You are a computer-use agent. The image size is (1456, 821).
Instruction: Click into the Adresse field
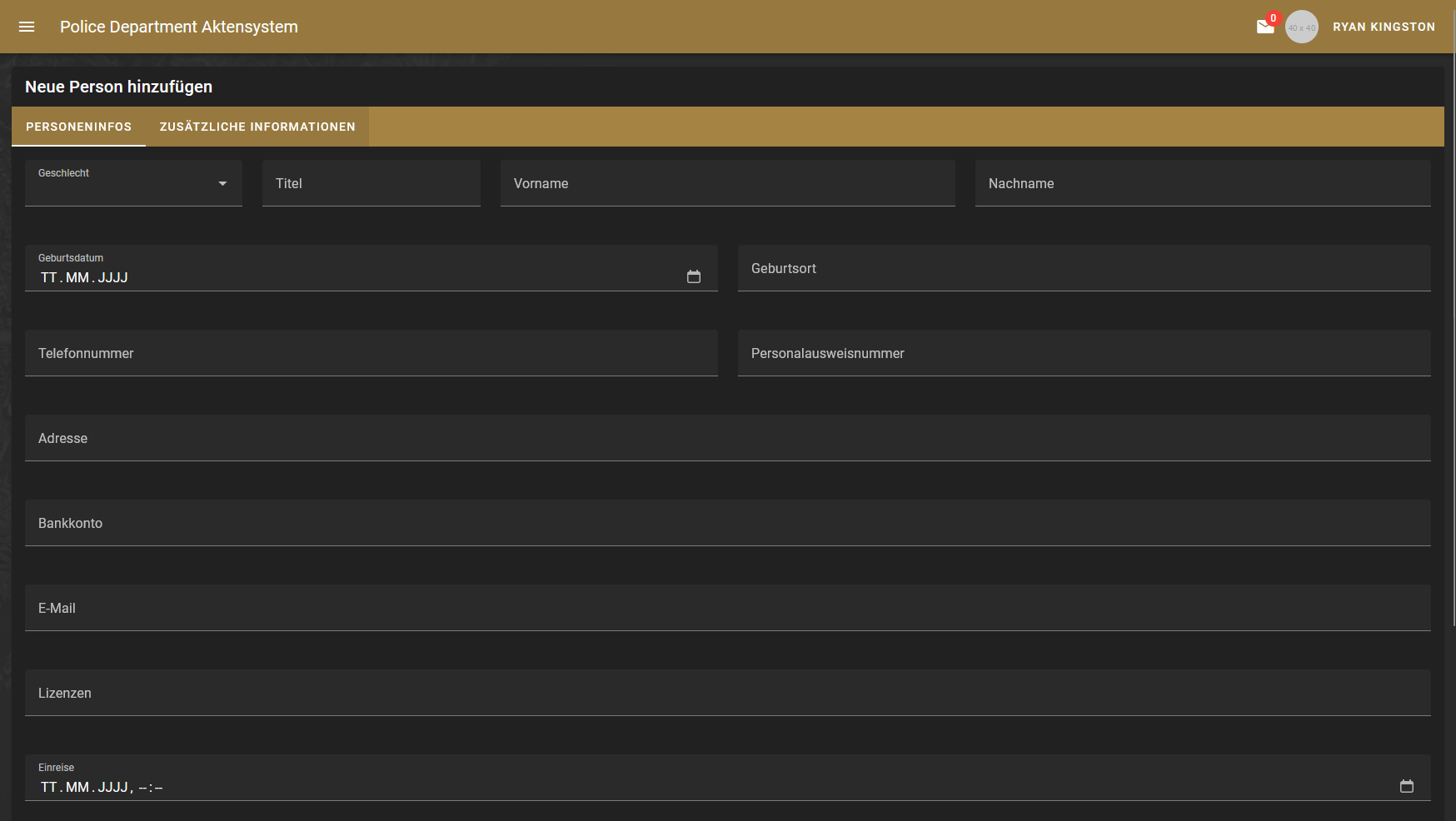pyautogui.click(x=728, y=438)
